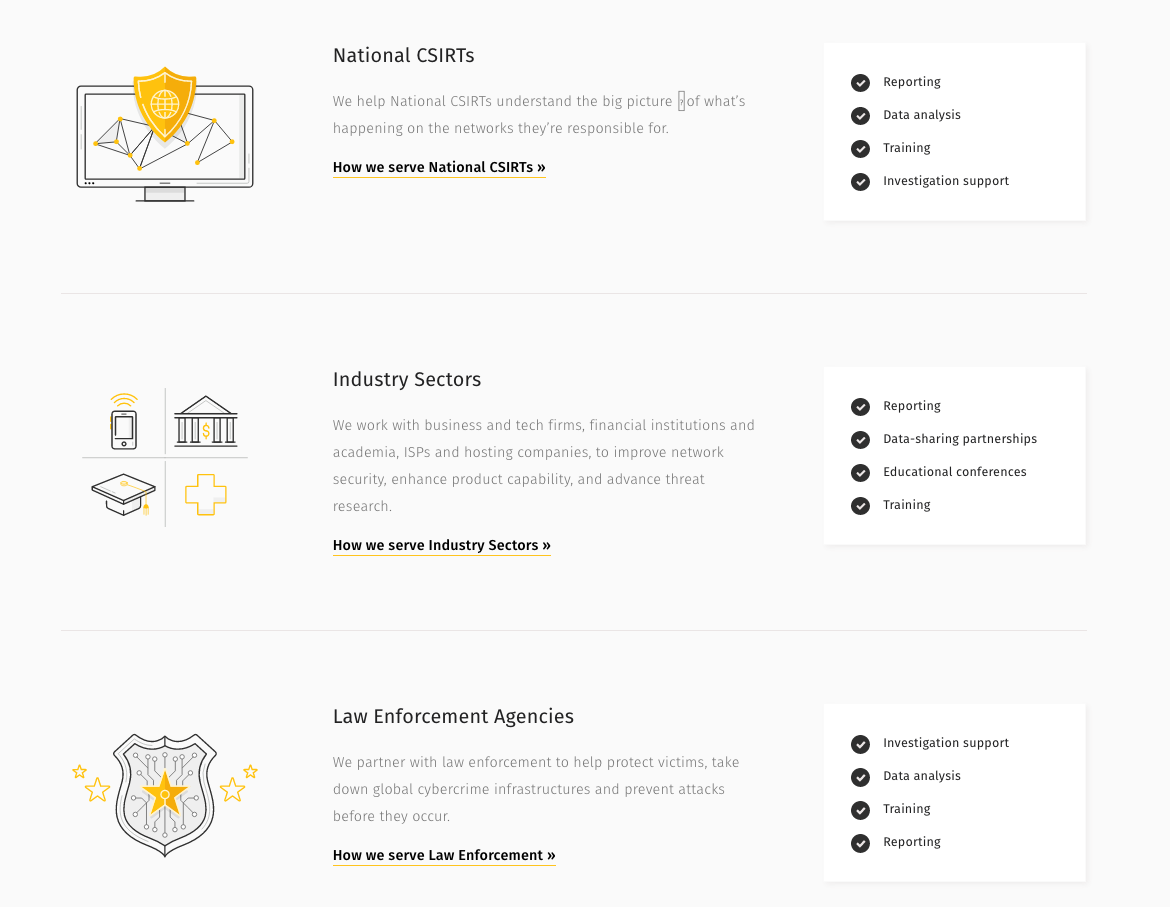Click the checkmark beside Data-sharing partnerships
This screenshot has height=907, width=1170.
tap(860, 440)
